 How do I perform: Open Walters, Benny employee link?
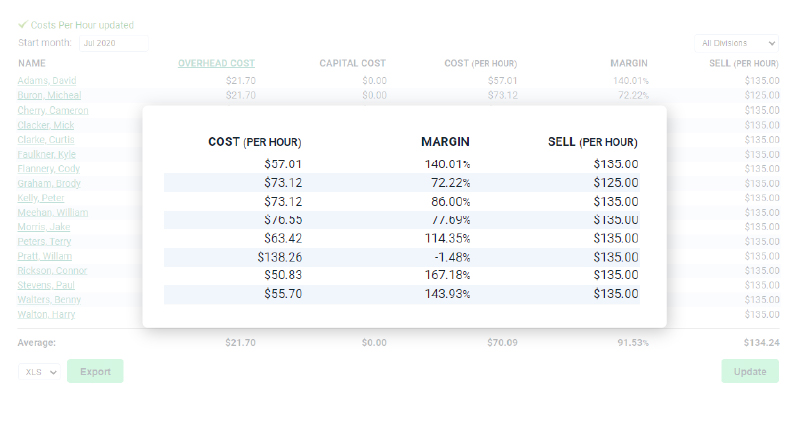point(49,300)
